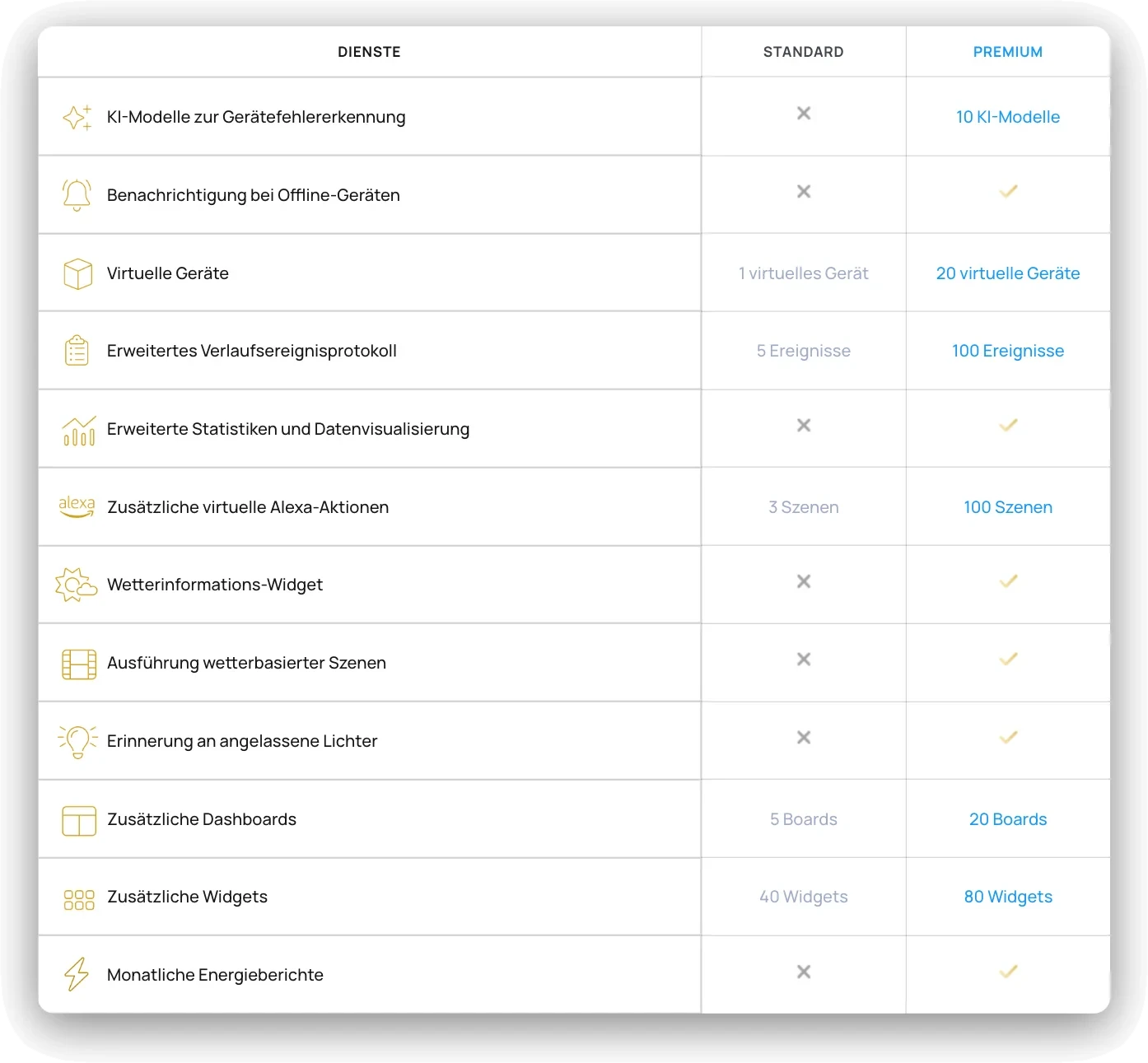Click the bar chart statistics icon
The height and width of the screenshot is (1063, 1148).
(79, 430)
